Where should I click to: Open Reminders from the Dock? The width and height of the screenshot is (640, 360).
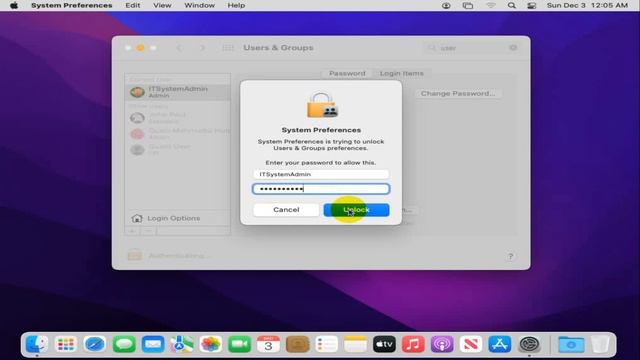coord(327,344)
